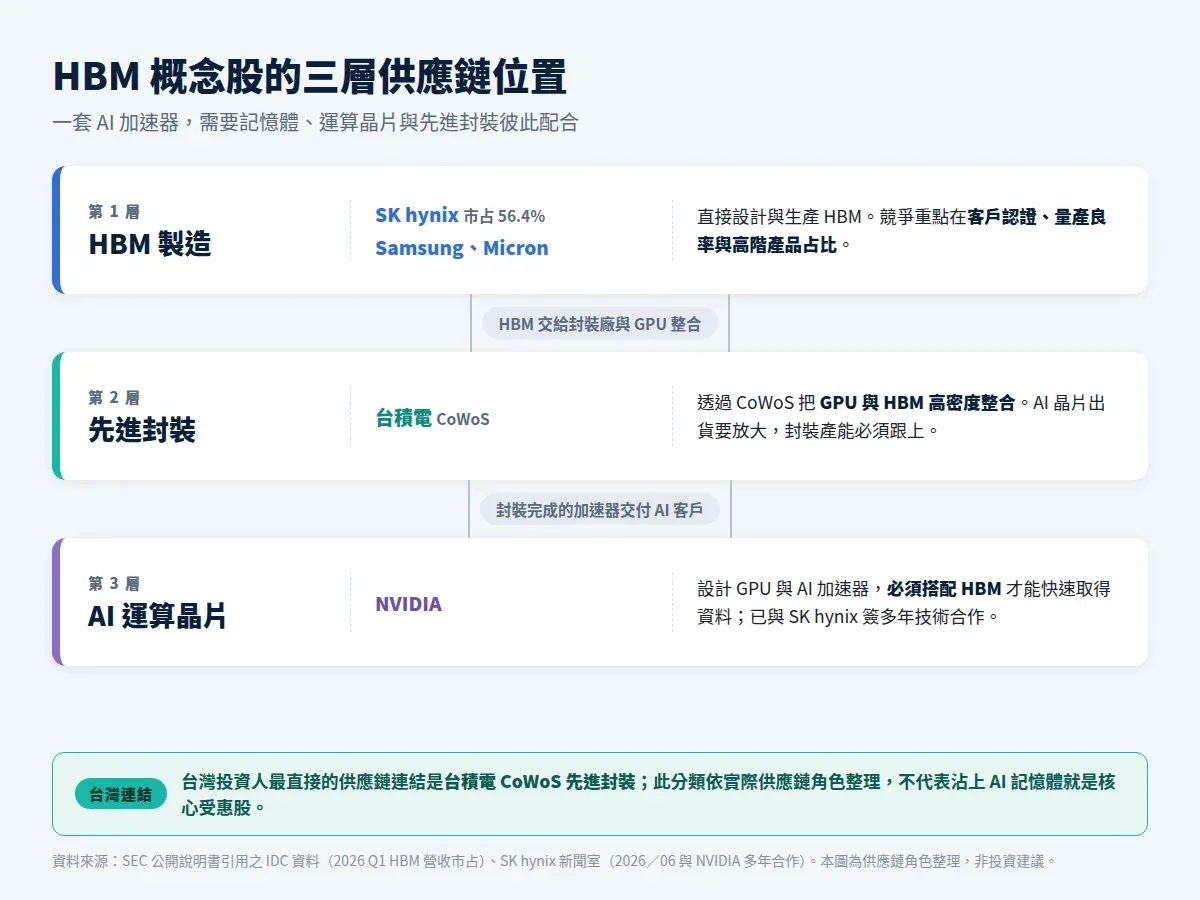Click the subtitle about AI 加速器 needing 記憶體

[x=315, y=123]
